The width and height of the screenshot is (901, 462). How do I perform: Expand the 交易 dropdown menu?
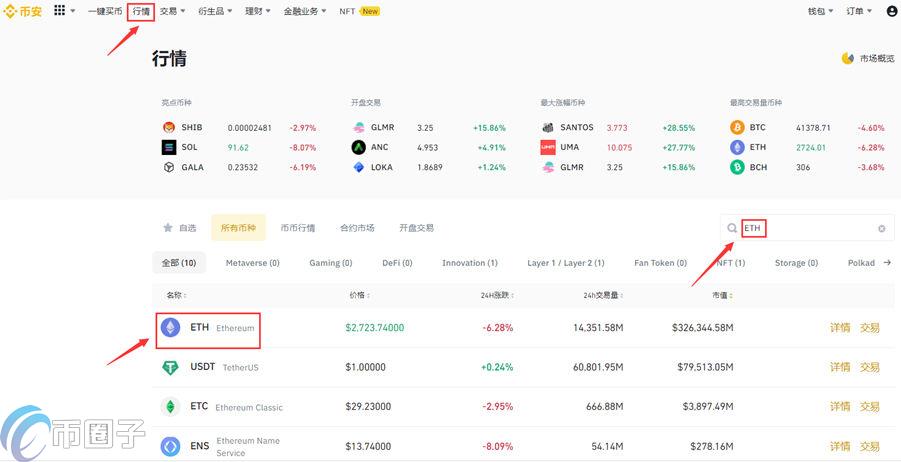coord(172,11)
